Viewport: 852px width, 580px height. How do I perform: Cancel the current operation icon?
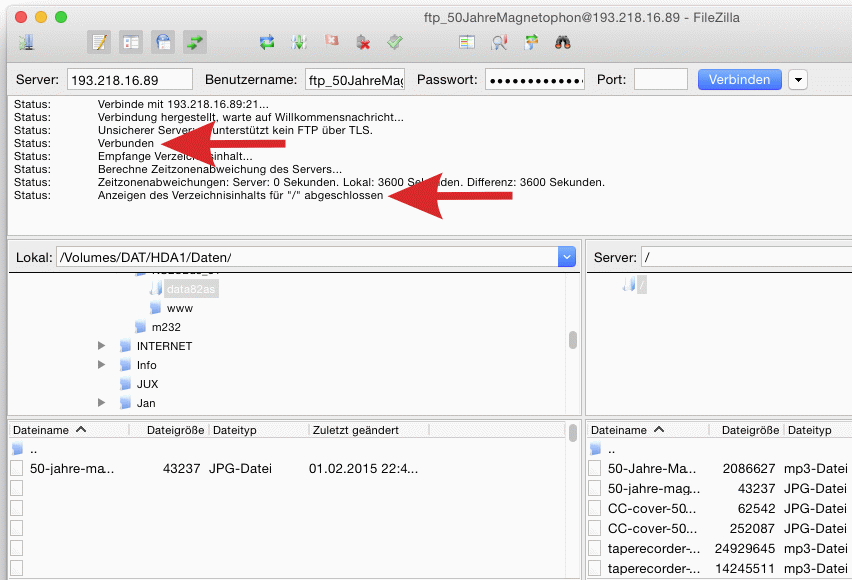[331, 41]
